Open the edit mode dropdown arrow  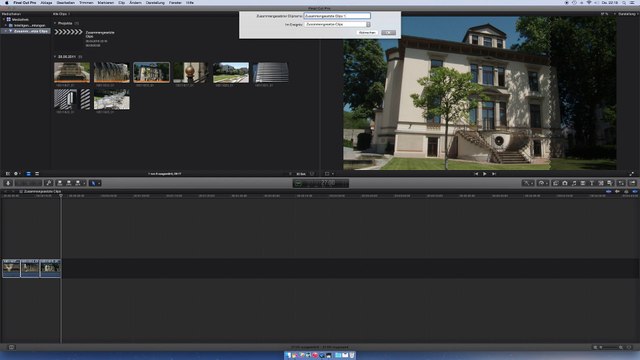tap(84, 183)
